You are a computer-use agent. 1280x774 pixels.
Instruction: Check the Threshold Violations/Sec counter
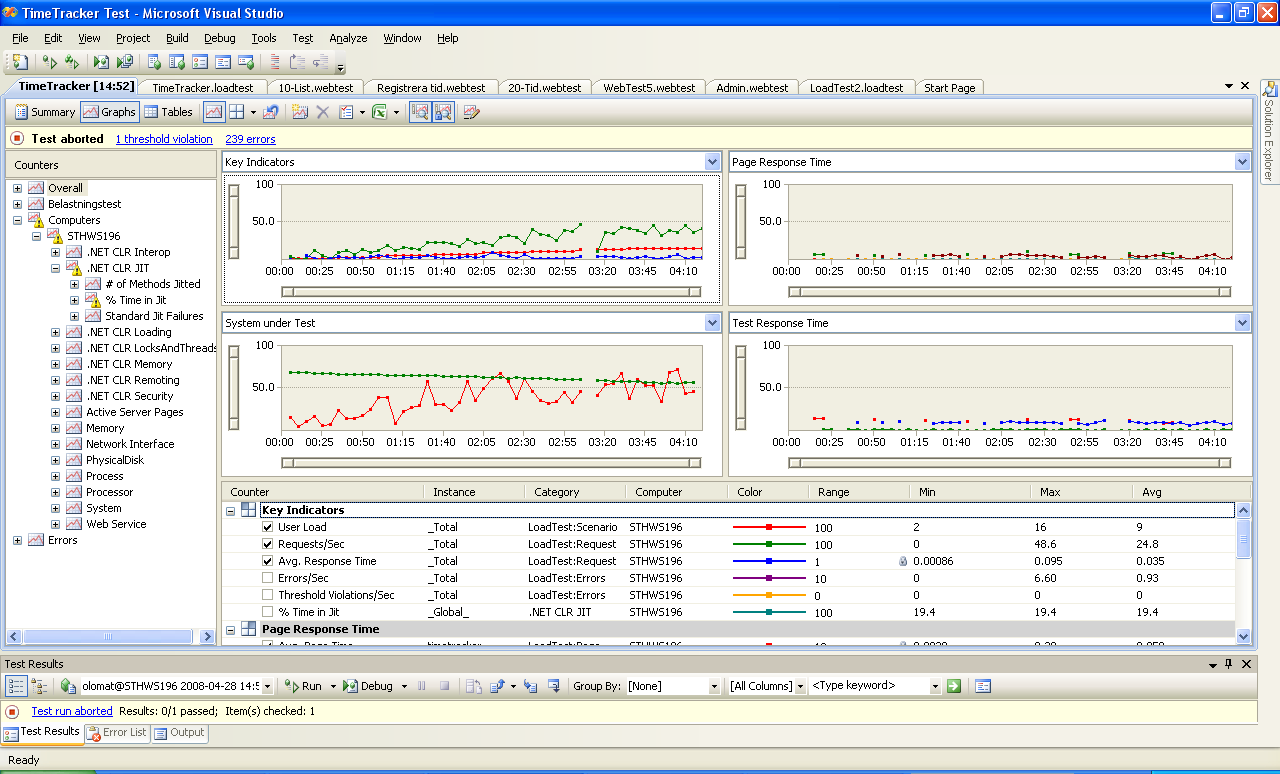pos(267,595)
